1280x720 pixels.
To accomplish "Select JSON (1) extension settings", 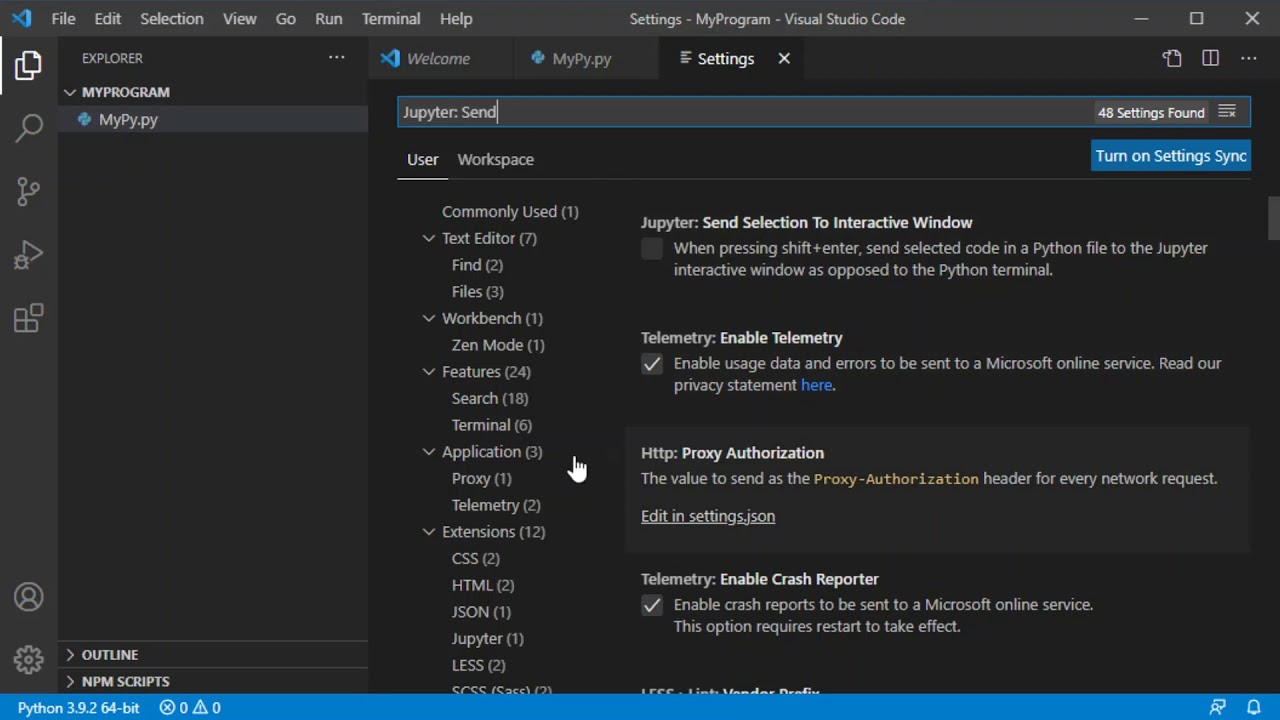I will [x=481, y=612].
